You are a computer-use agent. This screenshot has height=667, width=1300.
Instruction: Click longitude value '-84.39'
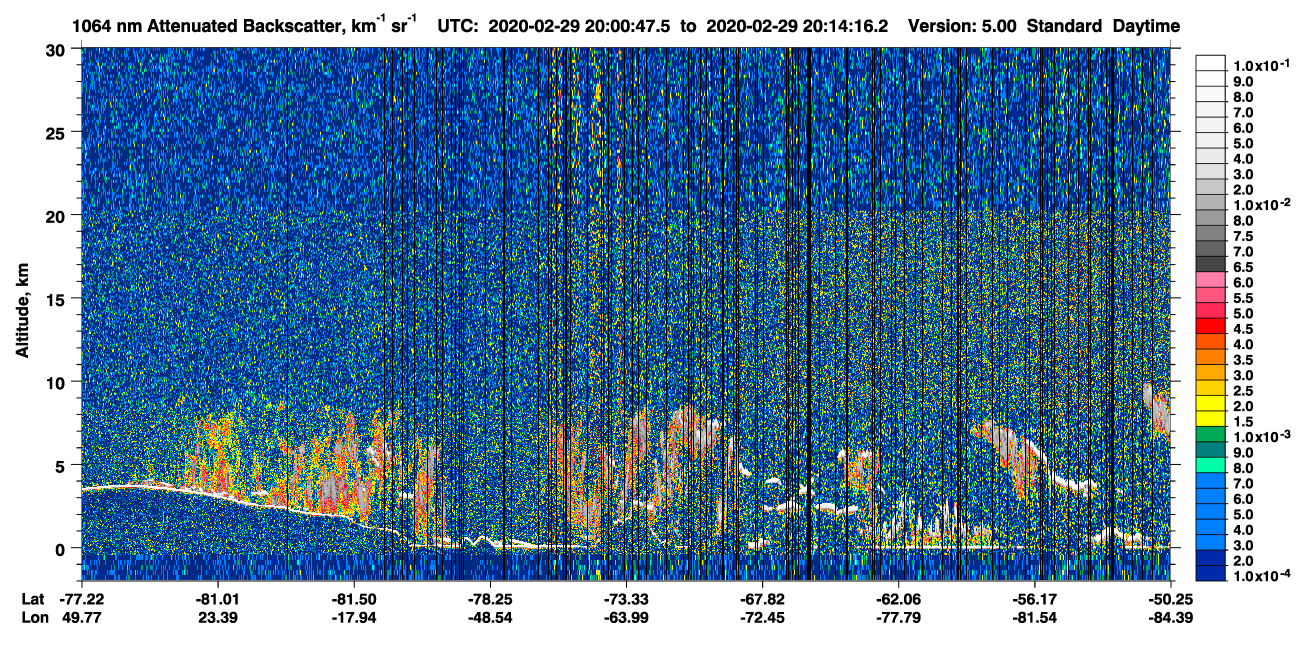coord(1169,617)
